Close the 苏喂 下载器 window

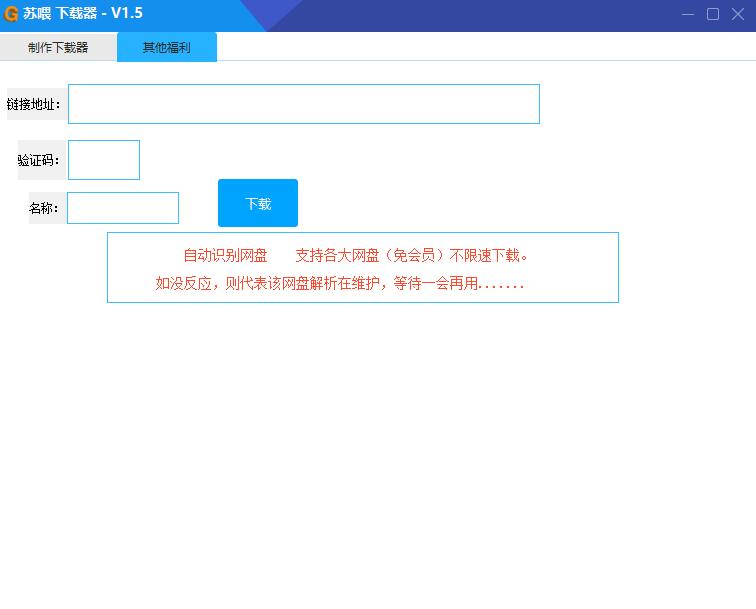[x=738, y=14]
